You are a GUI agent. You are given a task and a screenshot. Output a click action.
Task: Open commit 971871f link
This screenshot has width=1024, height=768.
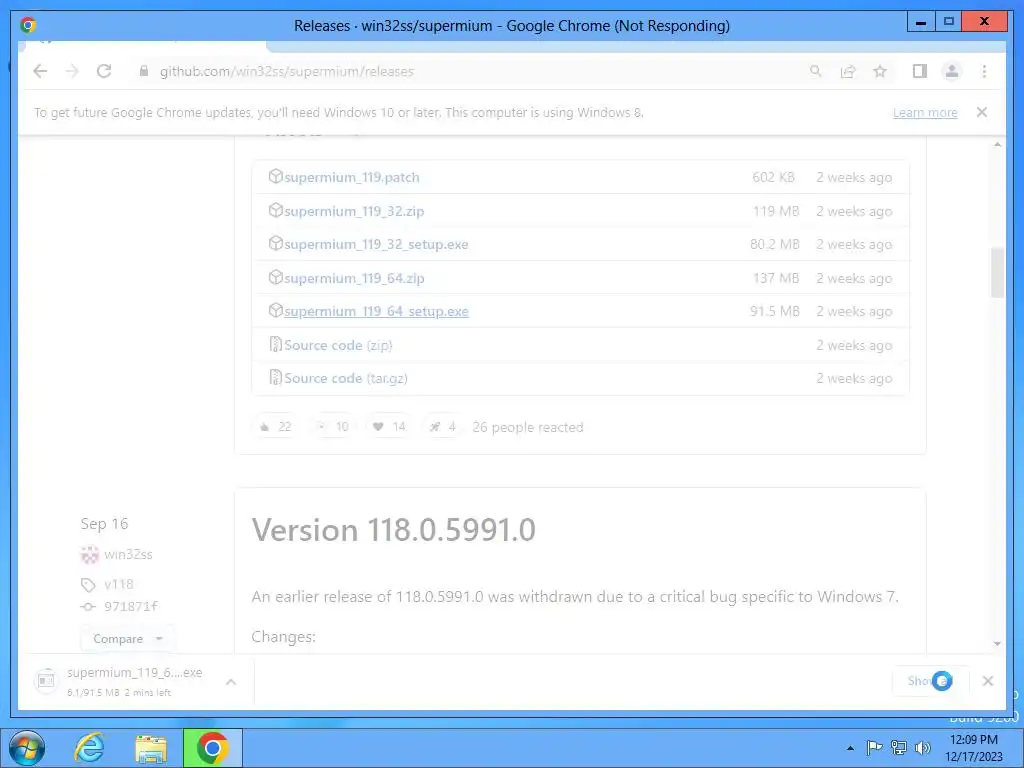131,606
